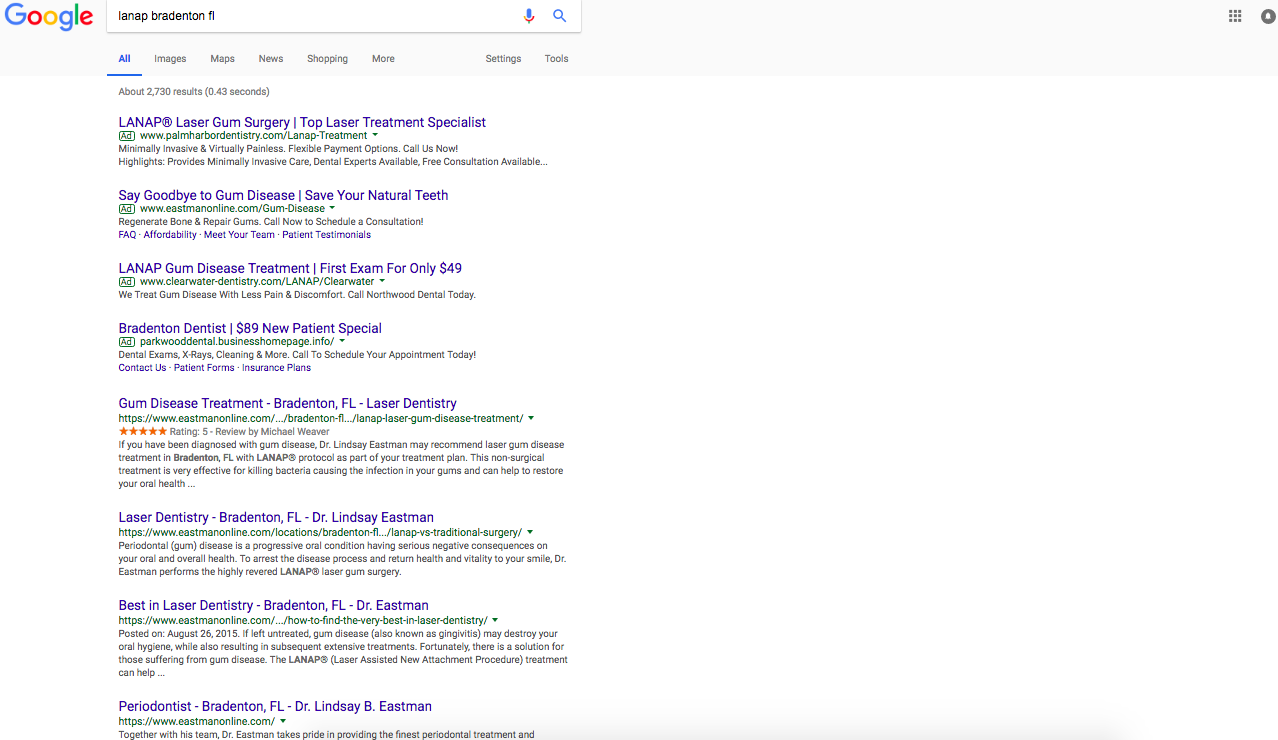Click the www.palmharbordentistry.com/Lanap-Treatment URL text
This screenshot has width=1278, height=740.
(254, 135)
